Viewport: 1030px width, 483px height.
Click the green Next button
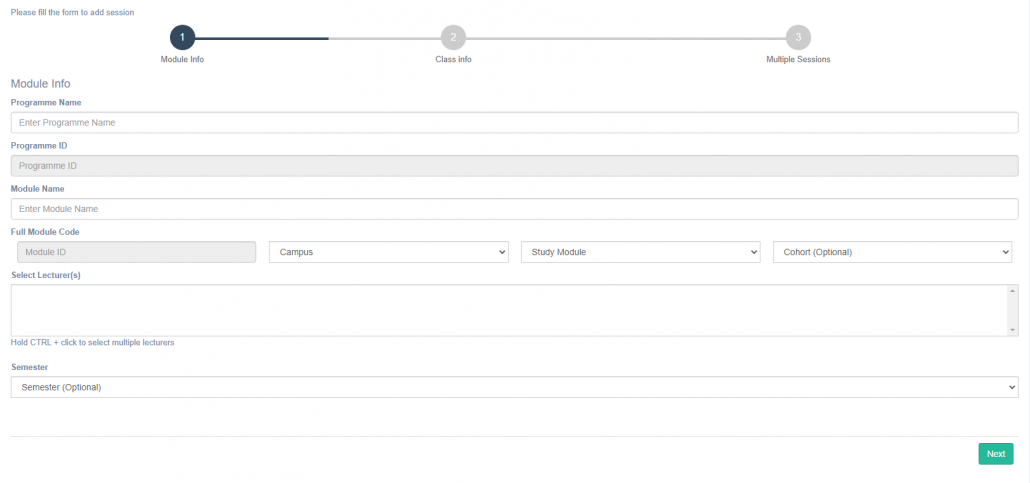pyautogui.click(x=995, y=454)
